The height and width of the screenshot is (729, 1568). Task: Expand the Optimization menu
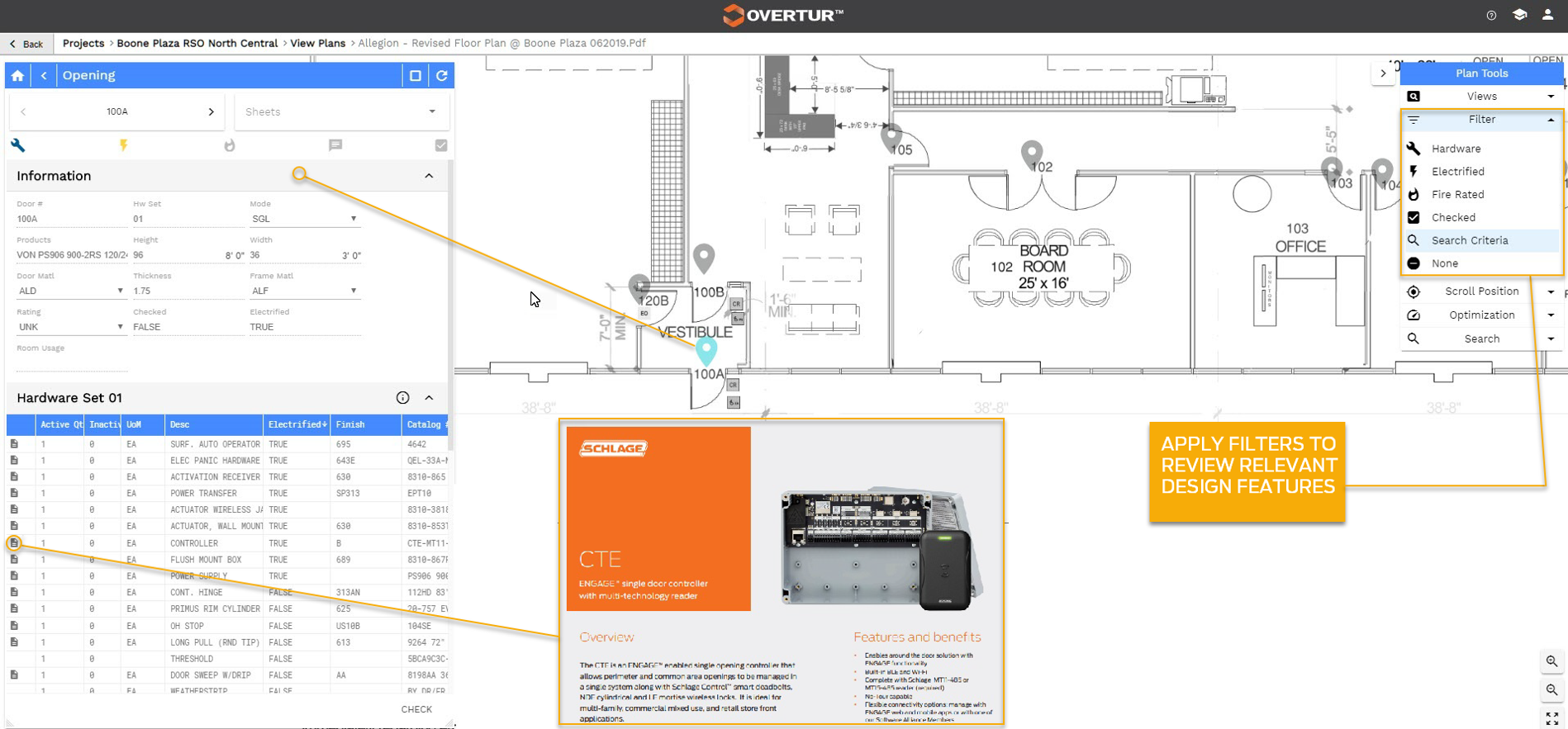[1482, 315]
